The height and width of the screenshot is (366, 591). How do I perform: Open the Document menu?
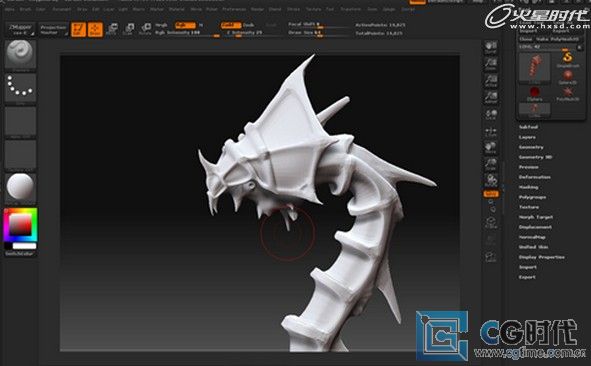61,9
